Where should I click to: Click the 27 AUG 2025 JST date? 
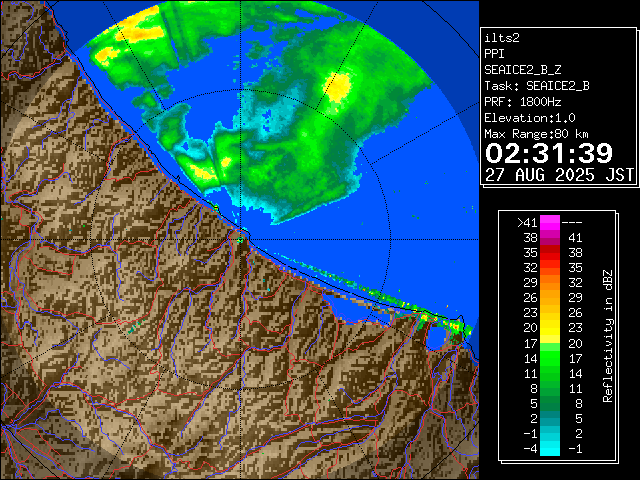point(559,174)
